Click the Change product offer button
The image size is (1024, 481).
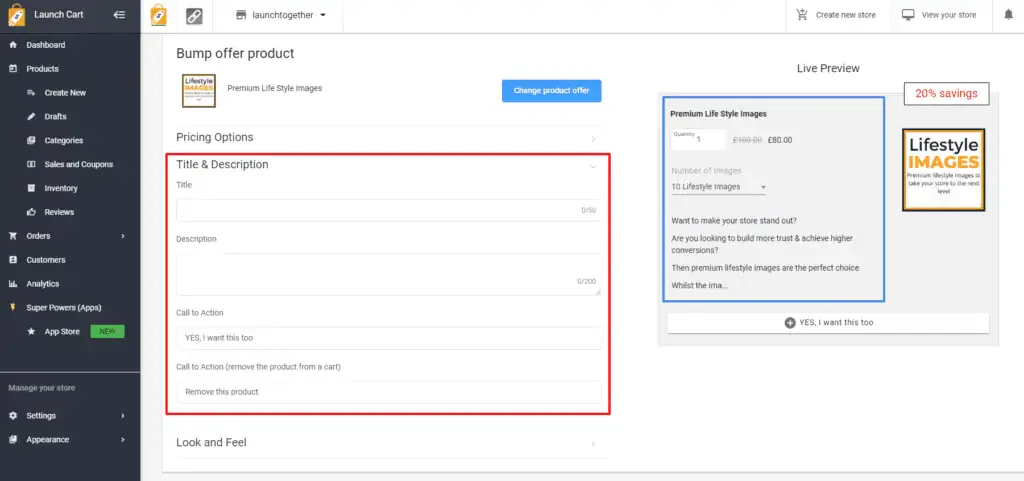[x=551, y=91]
